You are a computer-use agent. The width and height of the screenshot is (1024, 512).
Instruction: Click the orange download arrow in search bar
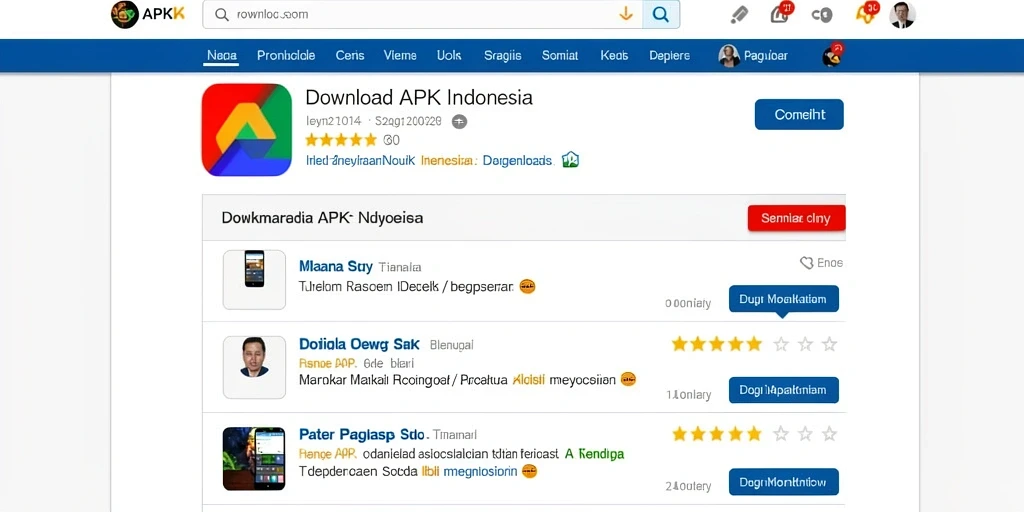pos(626,14)
